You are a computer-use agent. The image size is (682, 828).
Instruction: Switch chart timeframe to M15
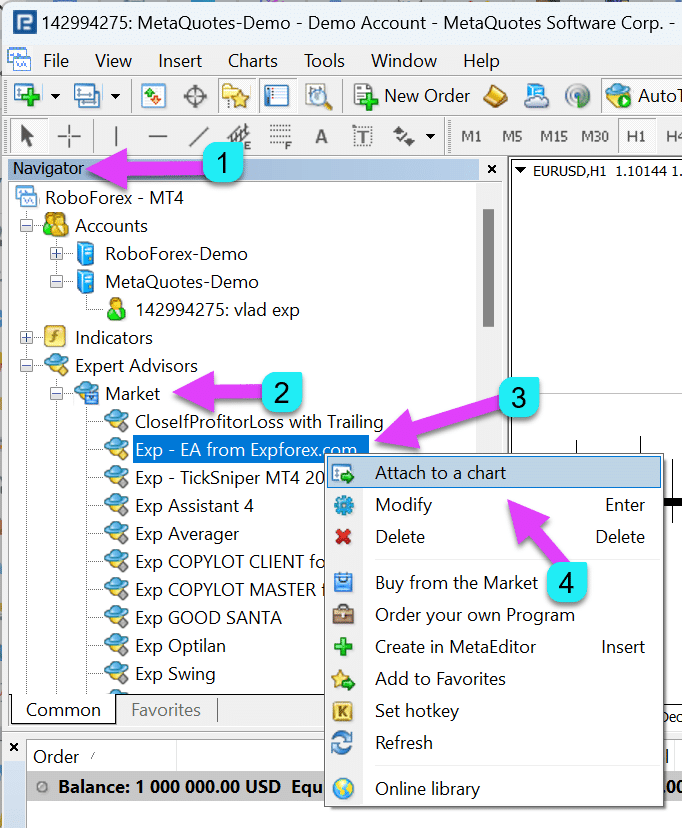click(553, 136)
